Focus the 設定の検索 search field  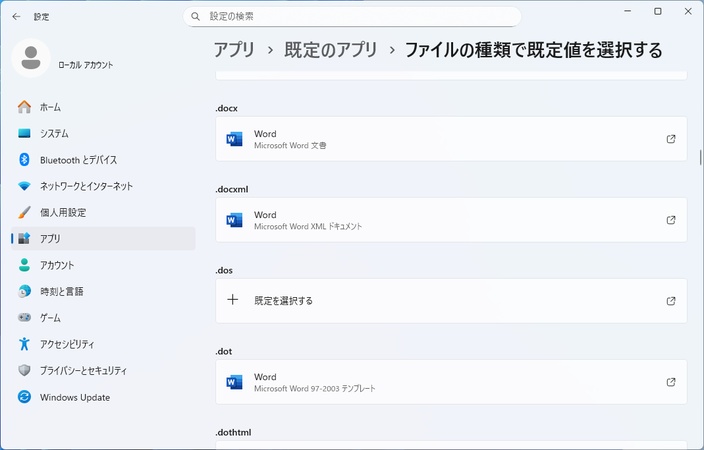coord(352,17)
